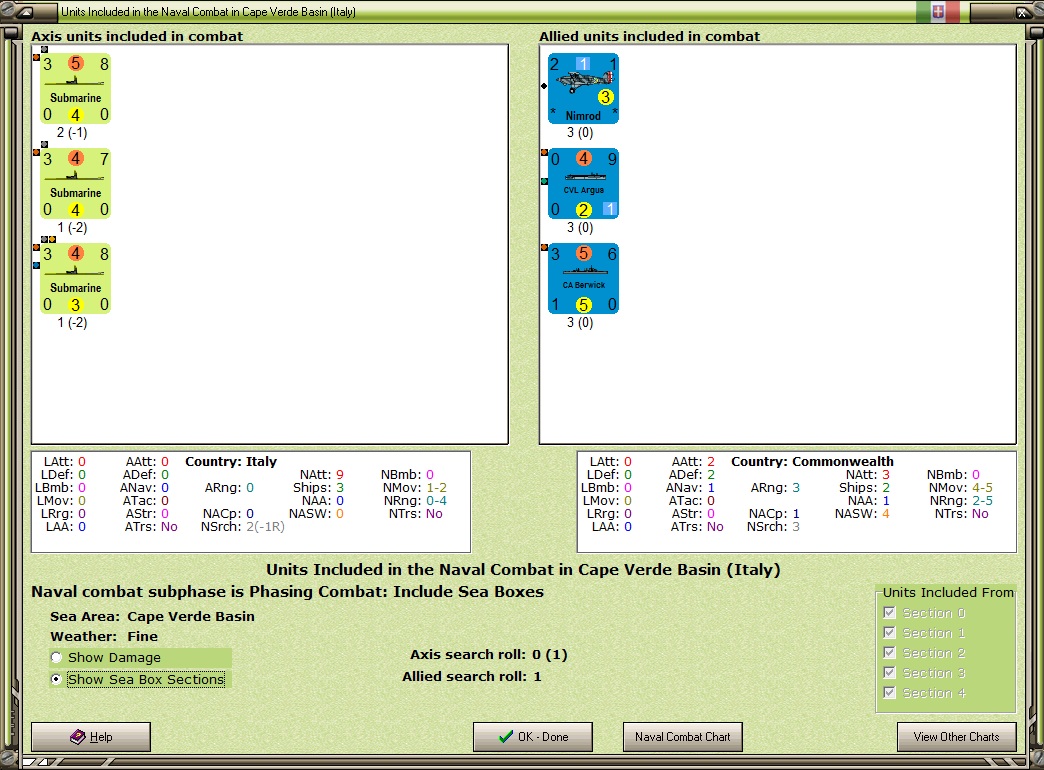The height and width of the screenshot is (770, 1044).
Task: Toggle the Section 0 checkbox
Action: [890, 612]
